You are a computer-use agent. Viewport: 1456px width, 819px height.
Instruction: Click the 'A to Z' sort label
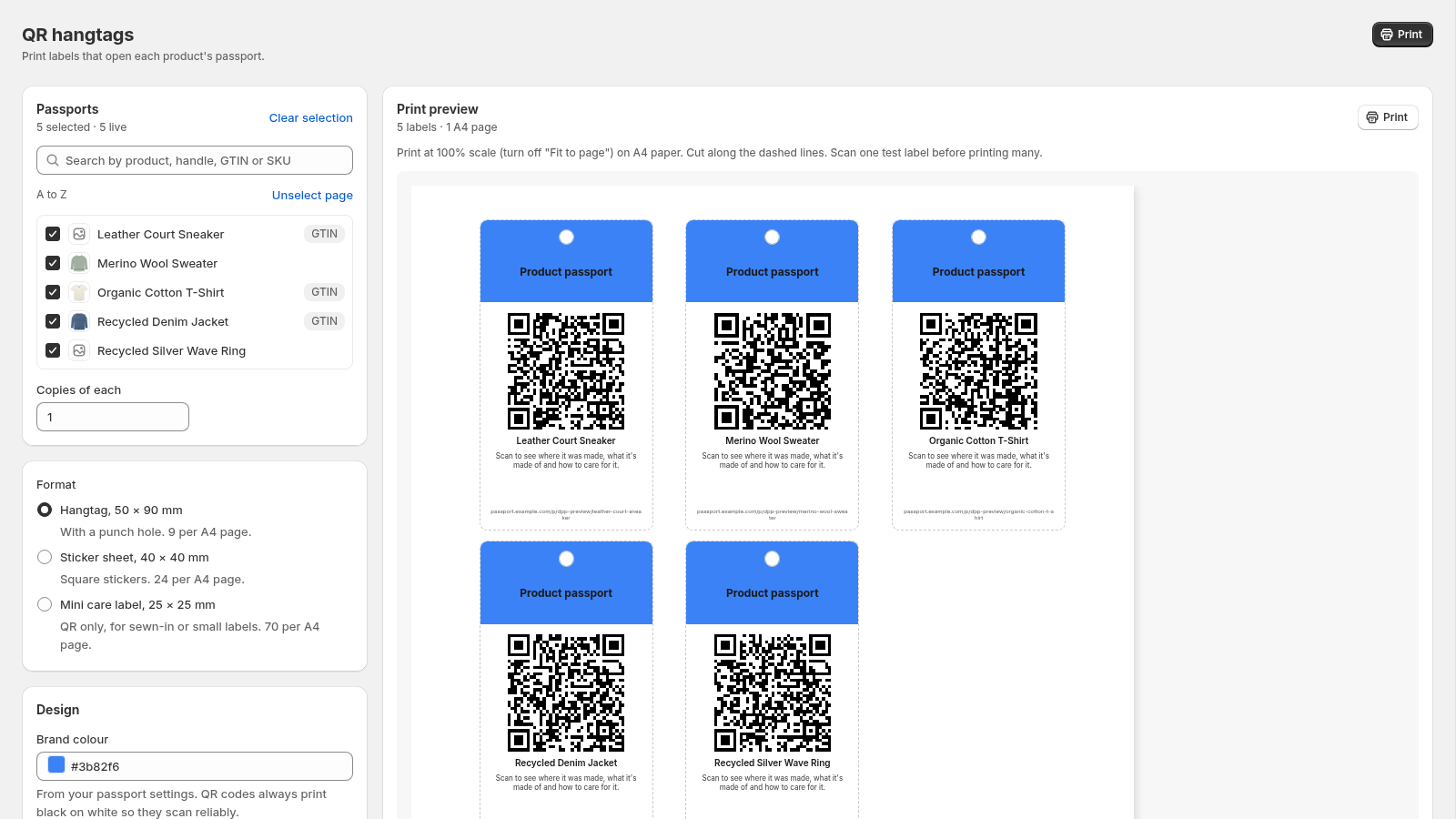pyautogui.click(x=52, y=195)
